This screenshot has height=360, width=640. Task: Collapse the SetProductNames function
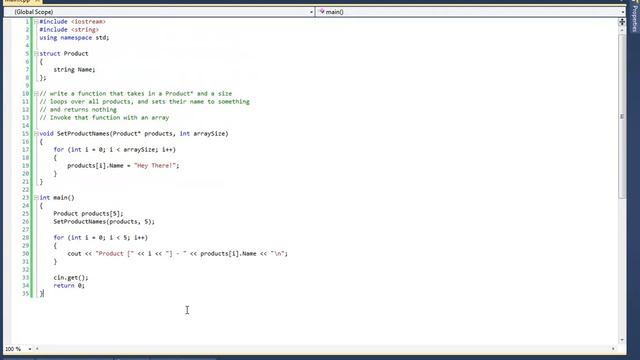coord(36,133)
